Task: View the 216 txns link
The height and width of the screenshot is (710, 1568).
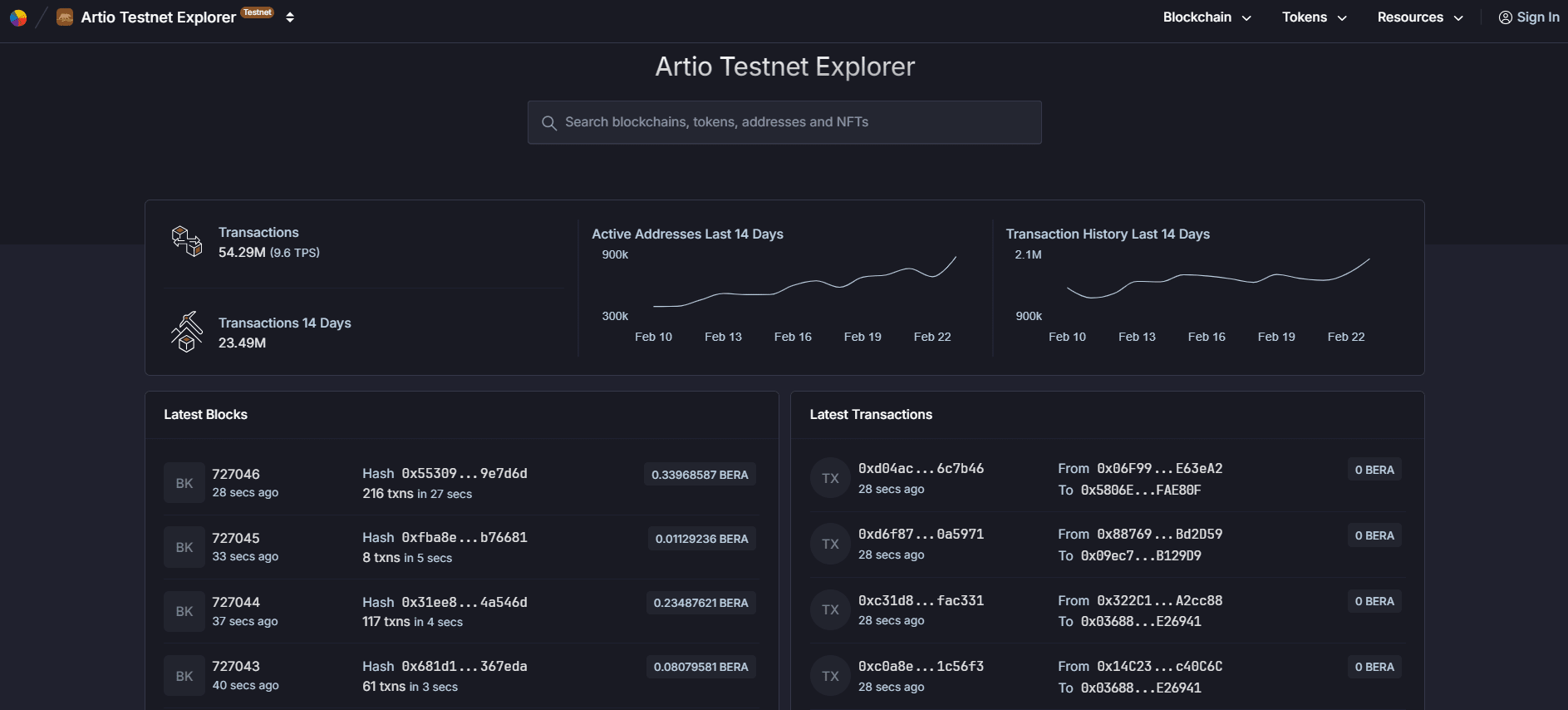Action: coord(388,493)
